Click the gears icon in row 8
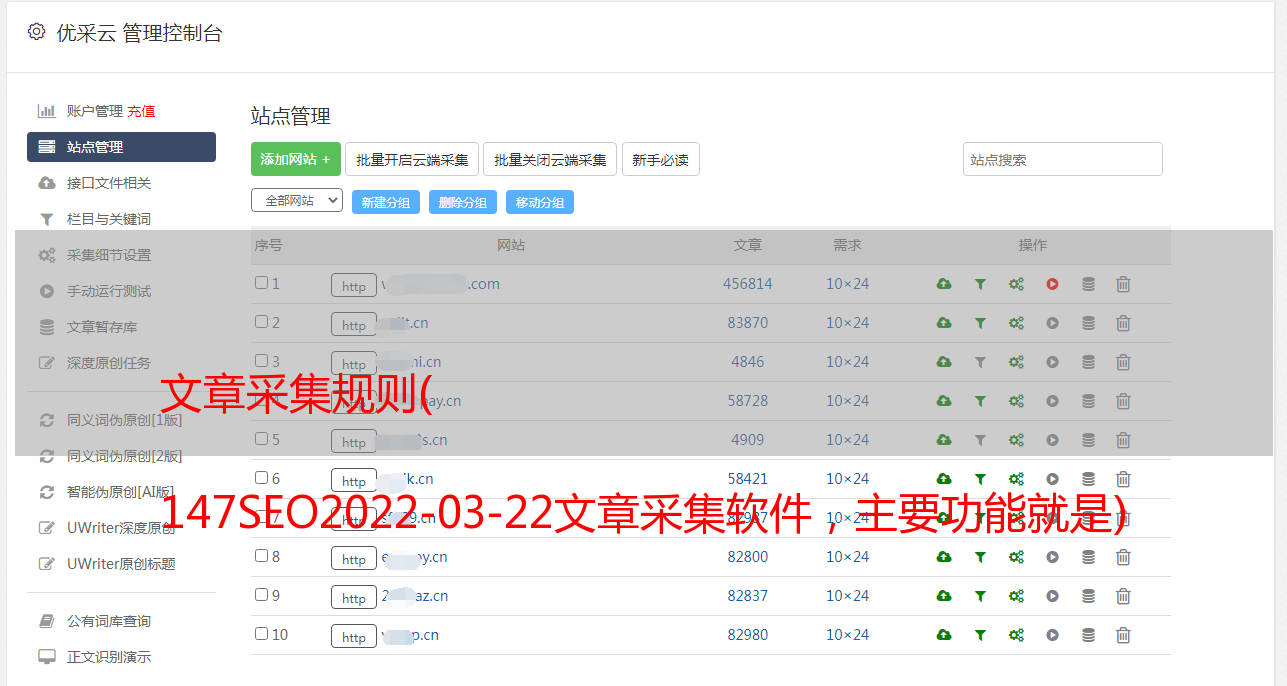This screenshot has width=1287, height=686. coord(1016,557)
